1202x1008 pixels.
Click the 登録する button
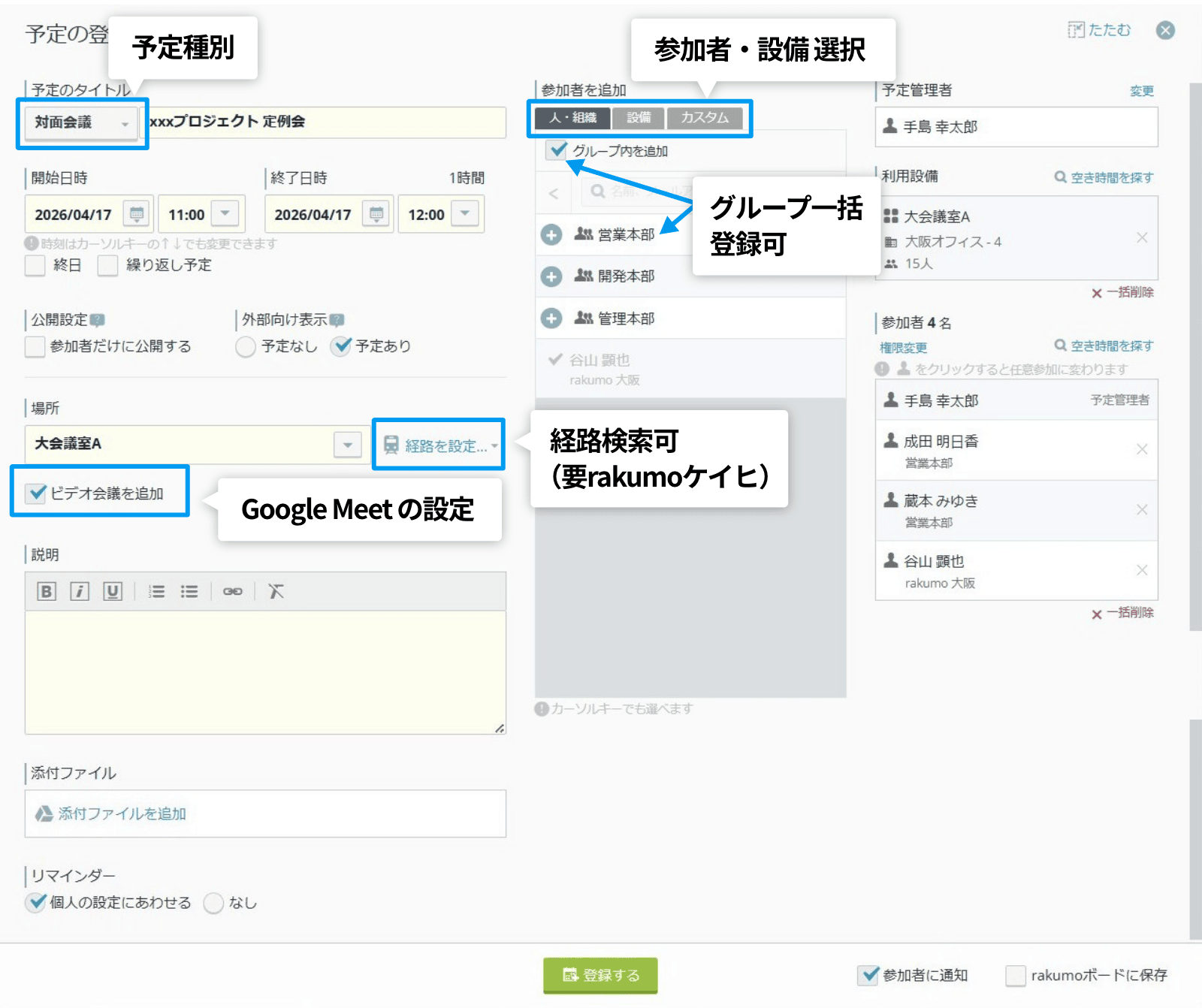(x=600, y=976)
